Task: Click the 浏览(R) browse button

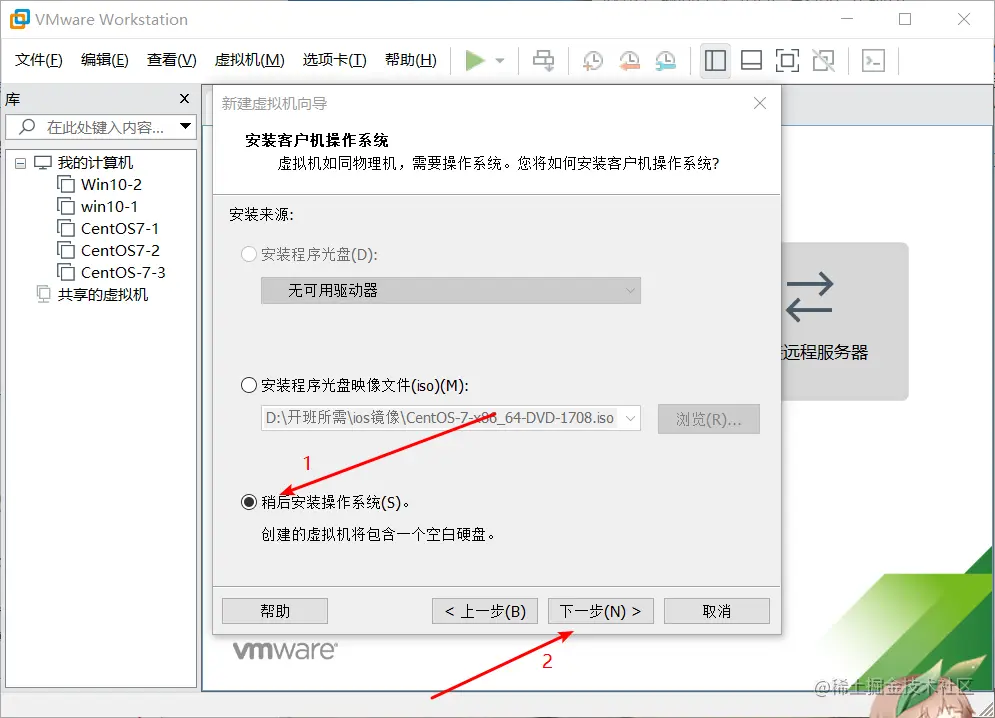Action: click(x=708, y=419)
